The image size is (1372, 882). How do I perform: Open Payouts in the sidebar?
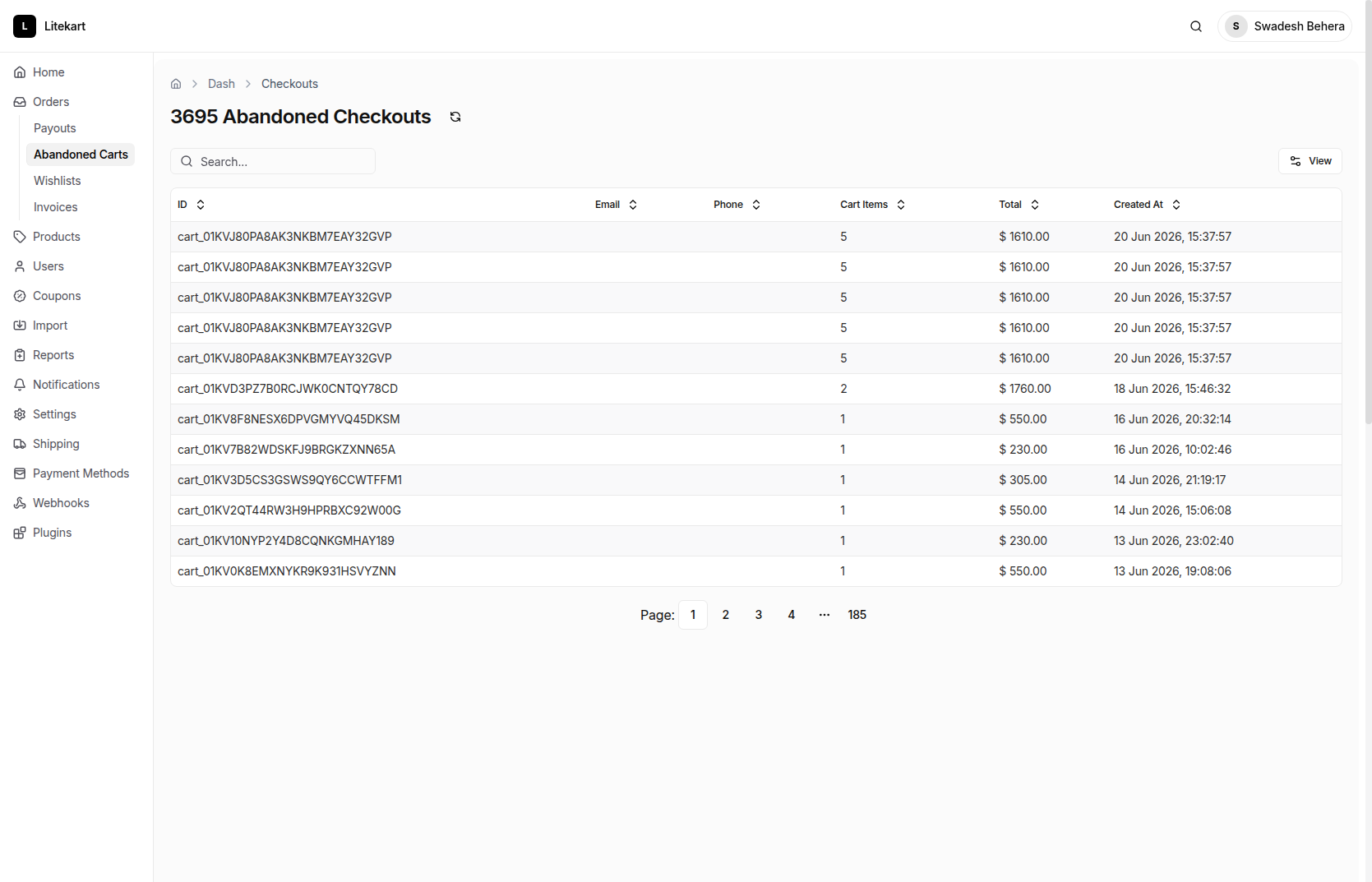point(55,128)
